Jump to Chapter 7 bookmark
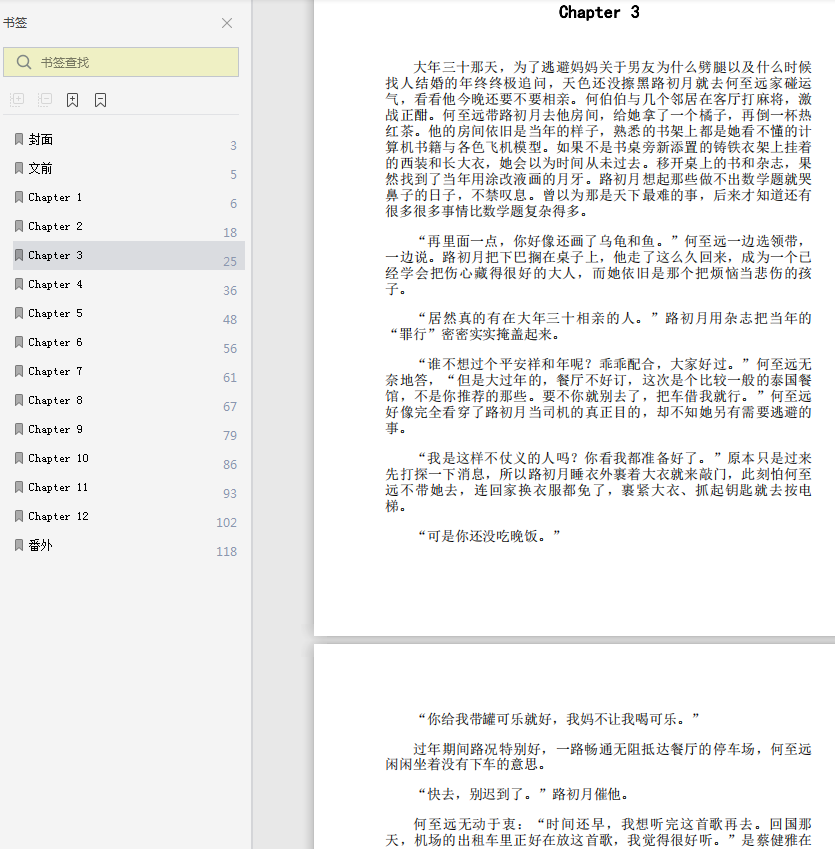 [x=129, y=371]
